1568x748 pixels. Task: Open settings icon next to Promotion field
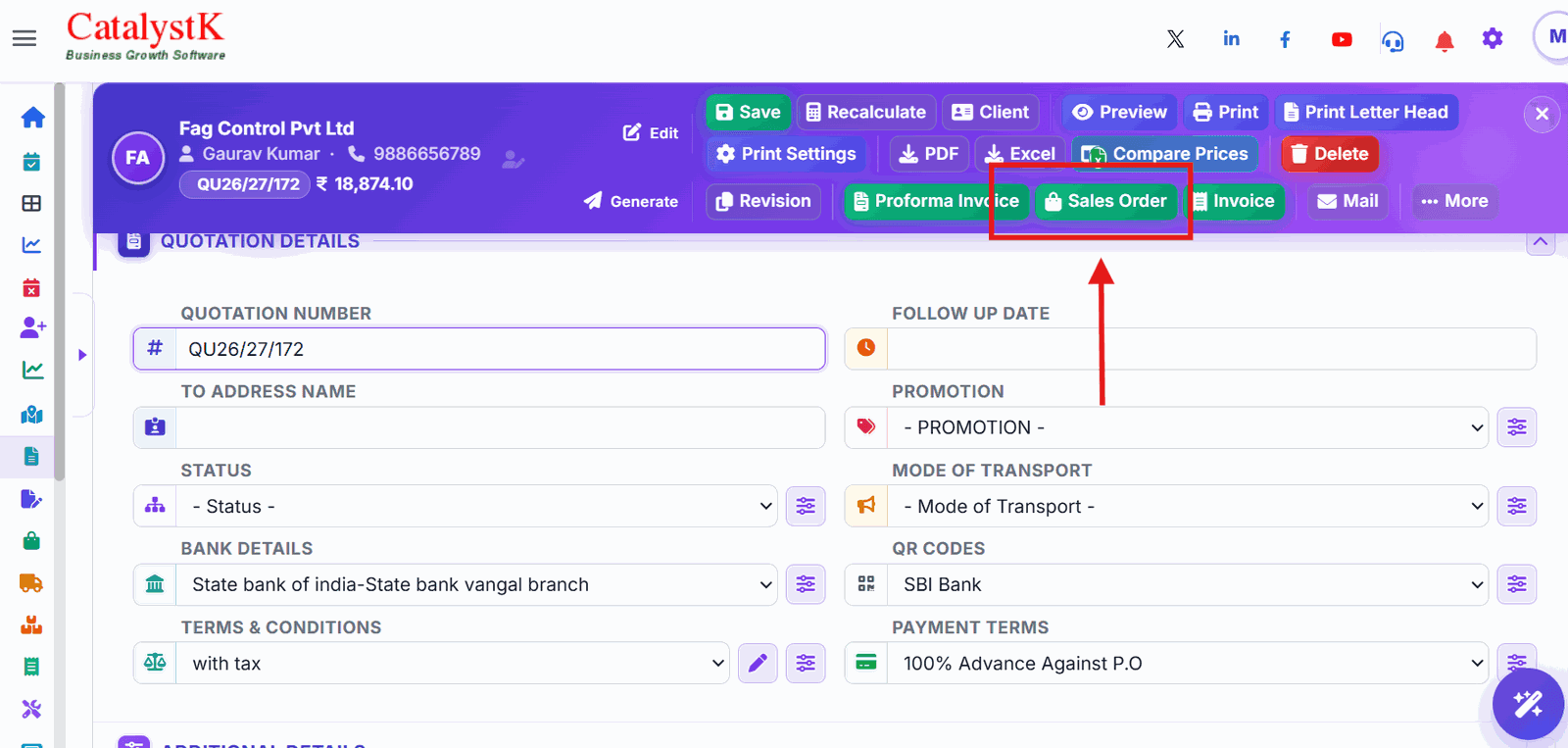click(1517, 427)
